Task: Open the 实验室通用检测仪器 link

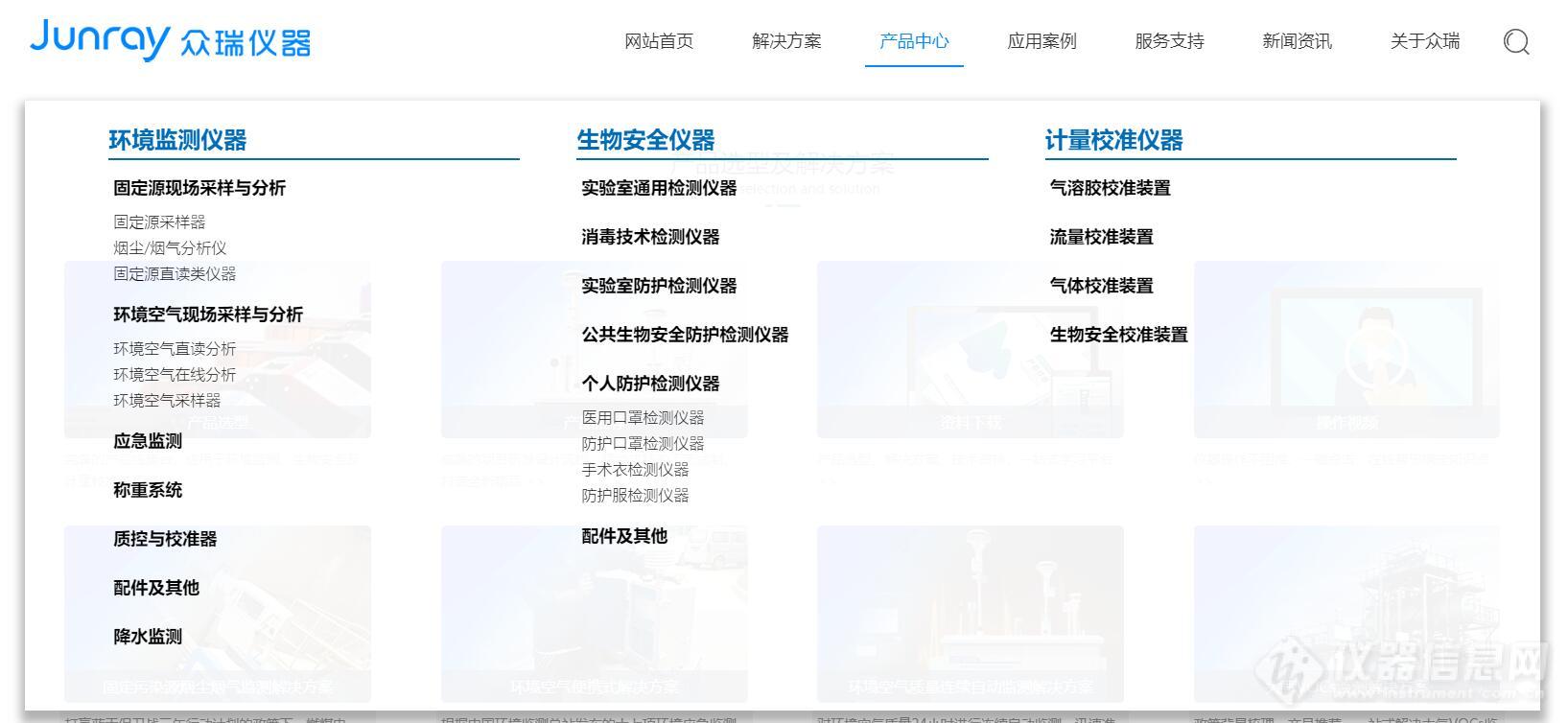Action: tap(659, 188)
